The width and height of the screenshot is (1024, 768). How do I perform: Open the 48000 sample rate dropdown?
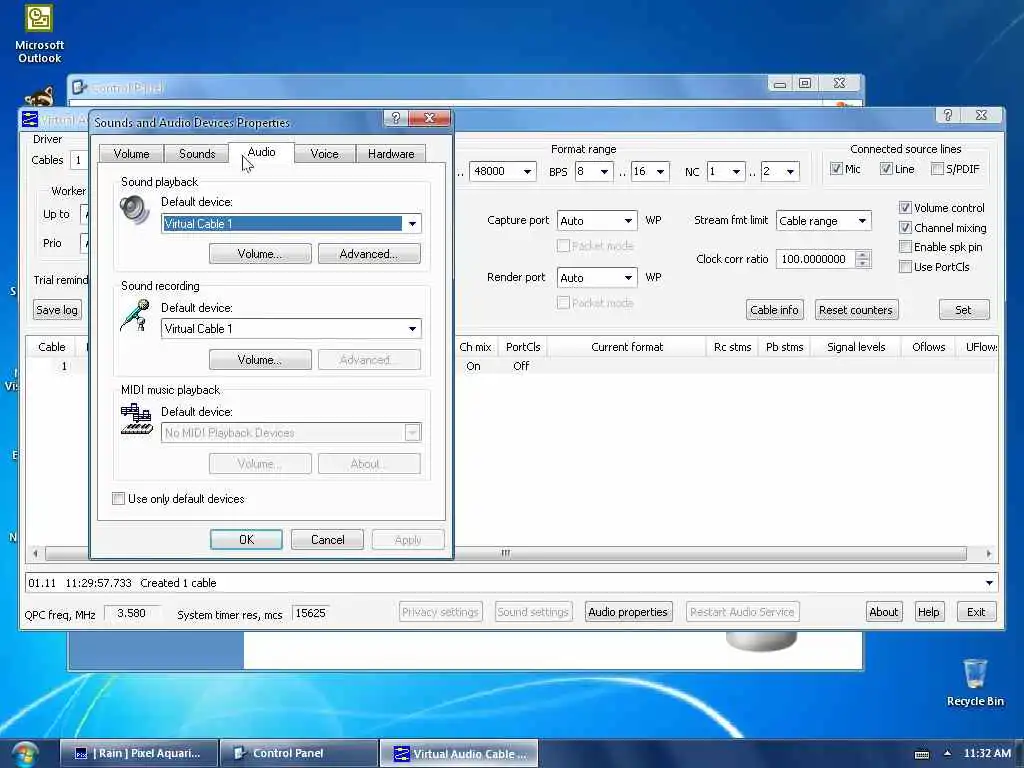click(x=527, y=172)
